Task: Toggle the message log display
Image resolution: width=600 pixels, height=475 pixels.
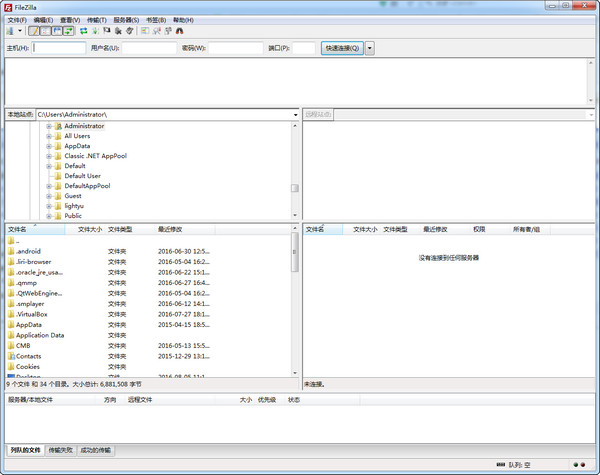Action: click(33, 31)
